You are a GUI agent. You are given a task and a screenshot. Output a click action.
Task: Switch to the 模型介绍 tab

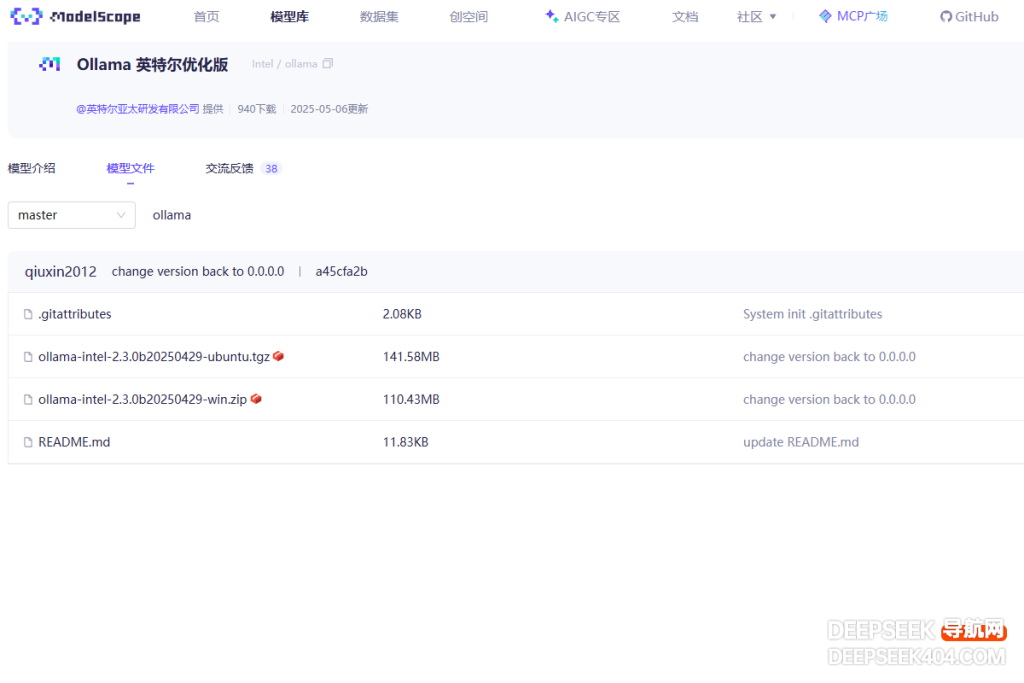coord(31,168)
